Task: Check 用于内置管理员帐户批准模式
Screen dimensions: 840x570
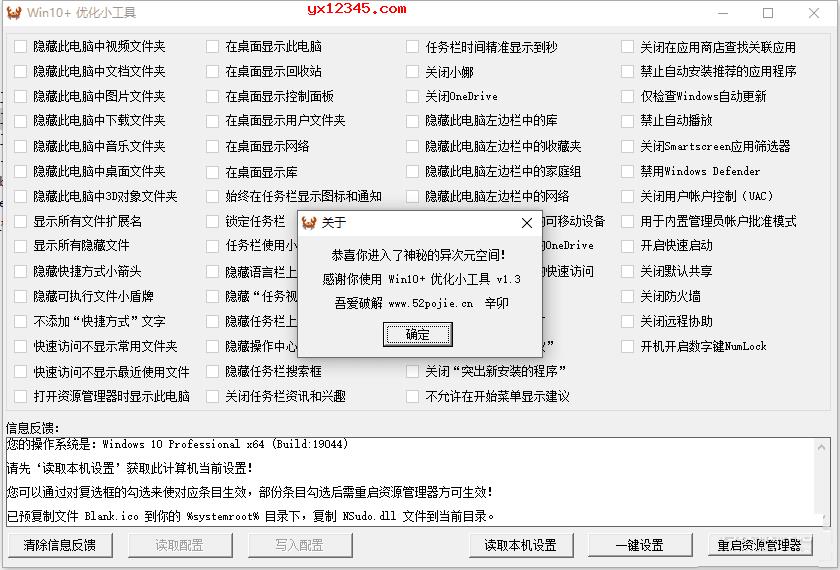Action: click(627, 221)
